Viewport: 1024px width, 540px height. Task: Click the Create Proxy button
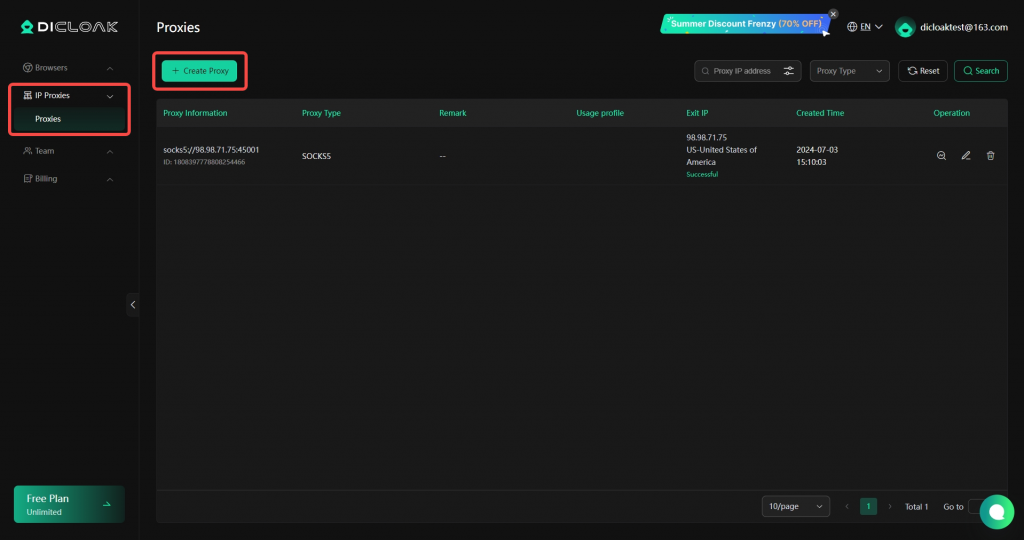point(200,71)
